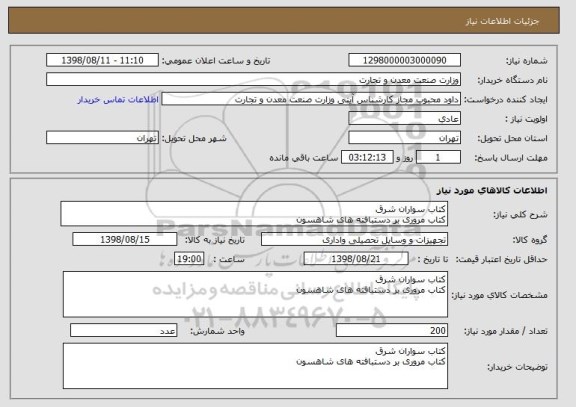This screenshot has width=576, height=407.
Task: Click the label استان محل تحویل
Action: point(512,138)
